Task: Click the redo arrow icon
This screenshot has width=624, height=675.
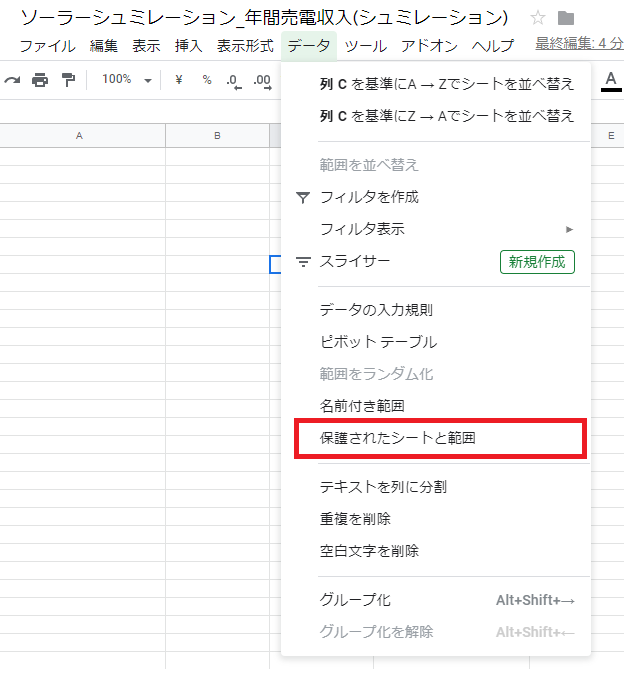Action: pyautogui.click(x=12, y=81)
